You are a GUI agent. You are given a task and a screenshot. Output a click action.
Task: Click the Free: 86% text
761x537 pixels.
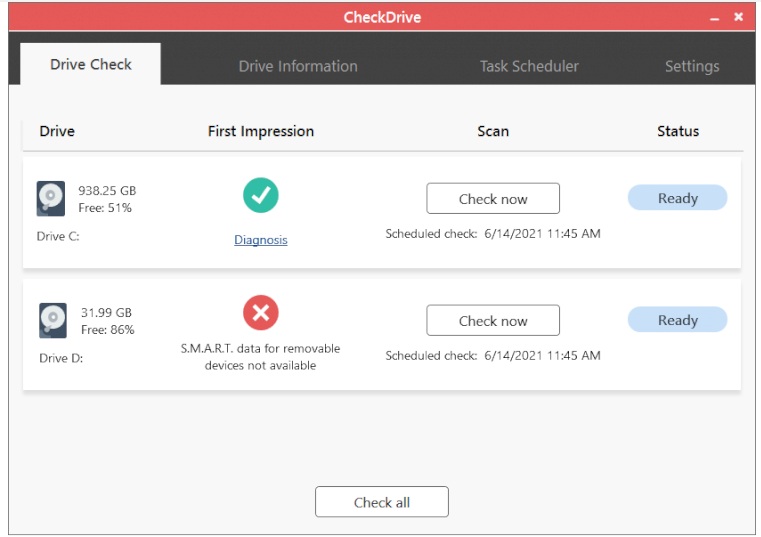coord(107,330)
